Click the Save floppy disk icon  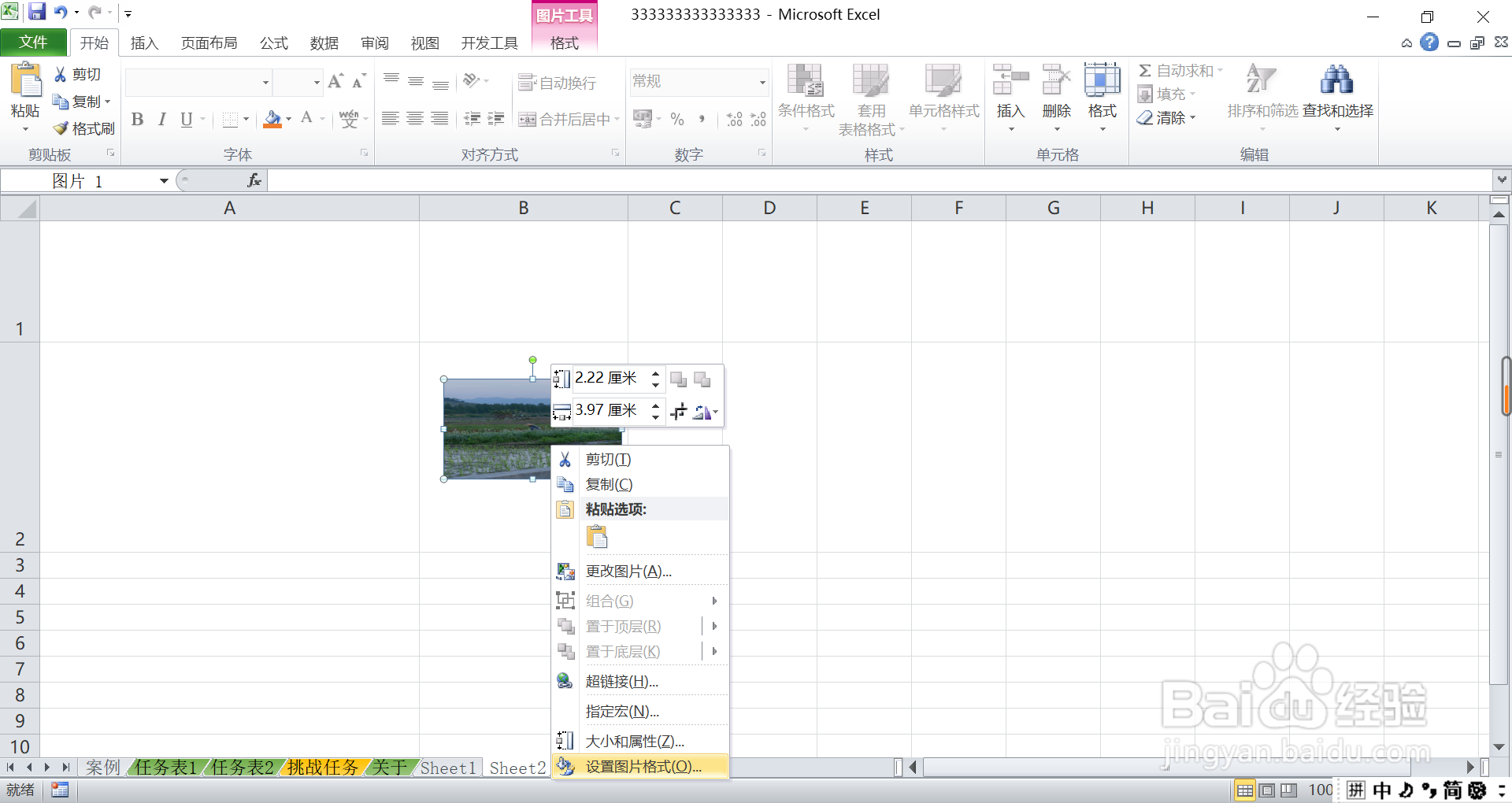[36, 12]
